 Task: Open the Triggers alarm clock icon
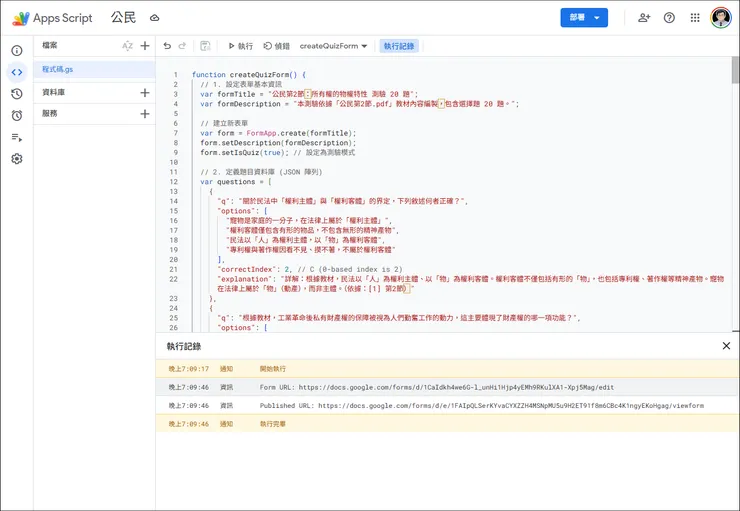click(17, 116)
